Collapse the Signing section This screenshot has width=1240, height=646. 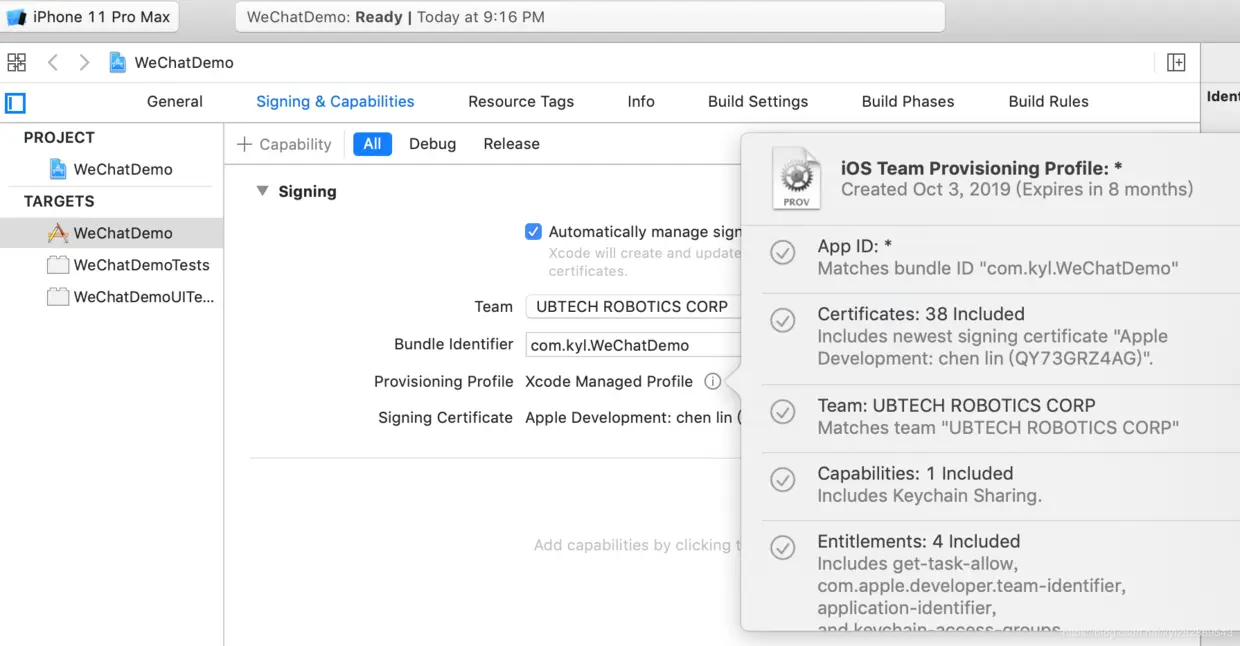tap(262, 191)
